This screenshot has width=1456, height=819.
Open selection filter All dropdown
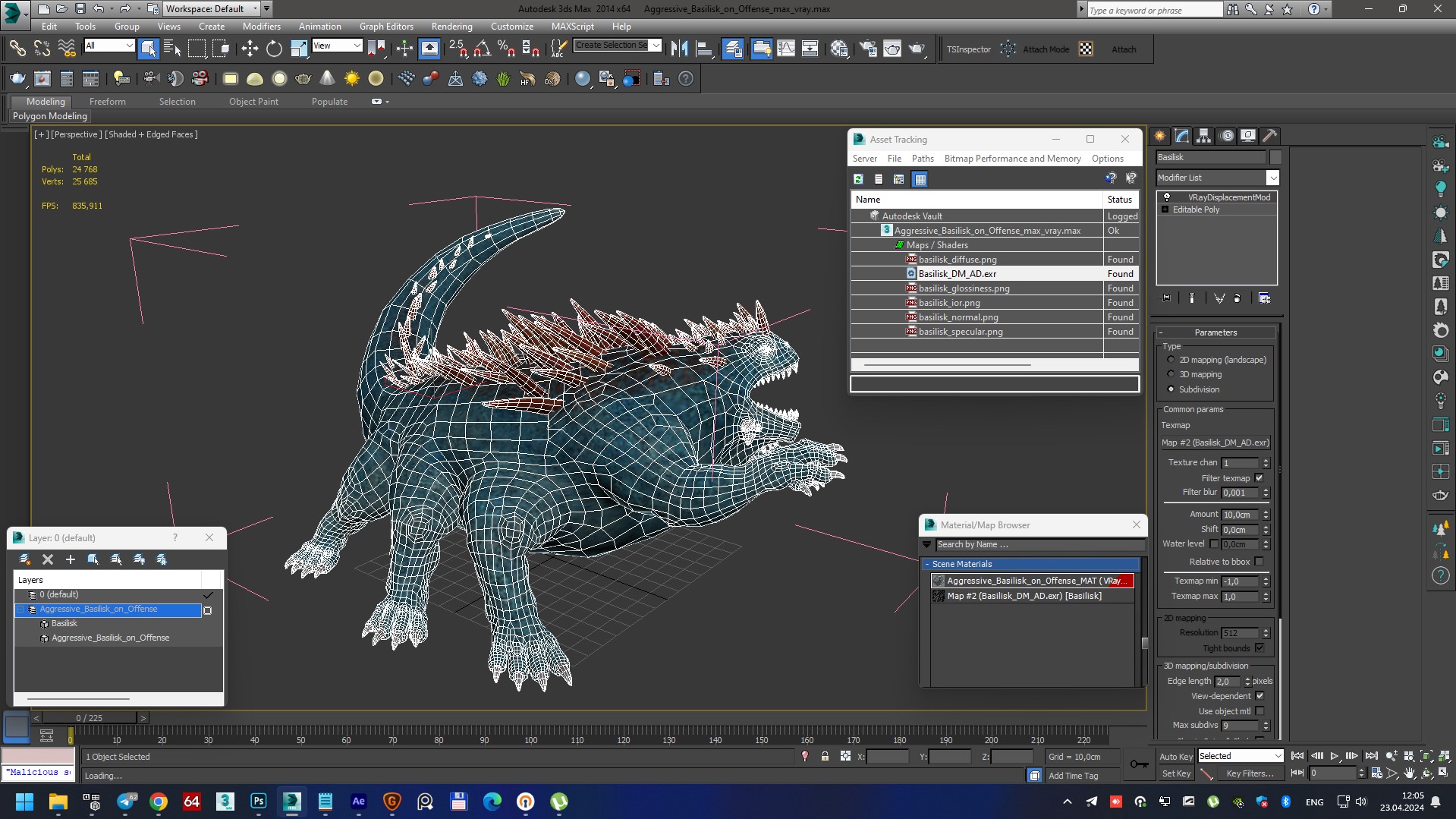(x=109, y=46)
